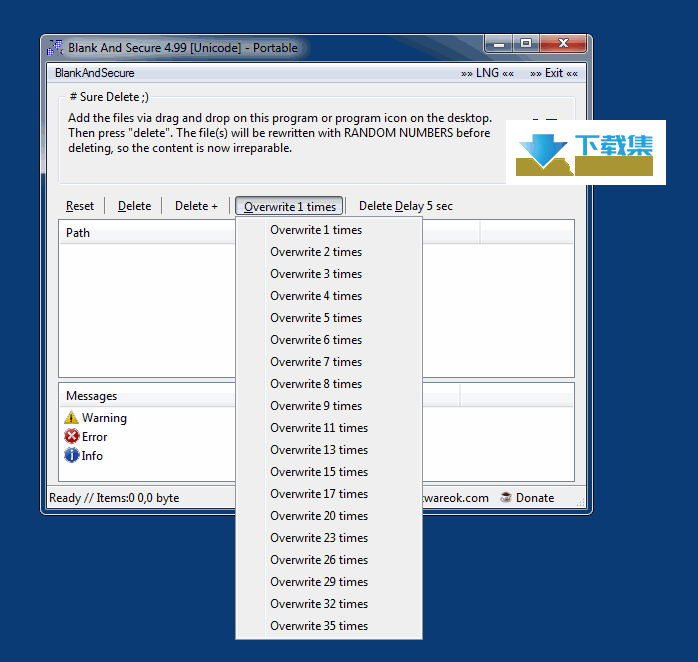Select Overwrite 5 times
Viewport: 698px width, 662px height.
click(329, 318)
